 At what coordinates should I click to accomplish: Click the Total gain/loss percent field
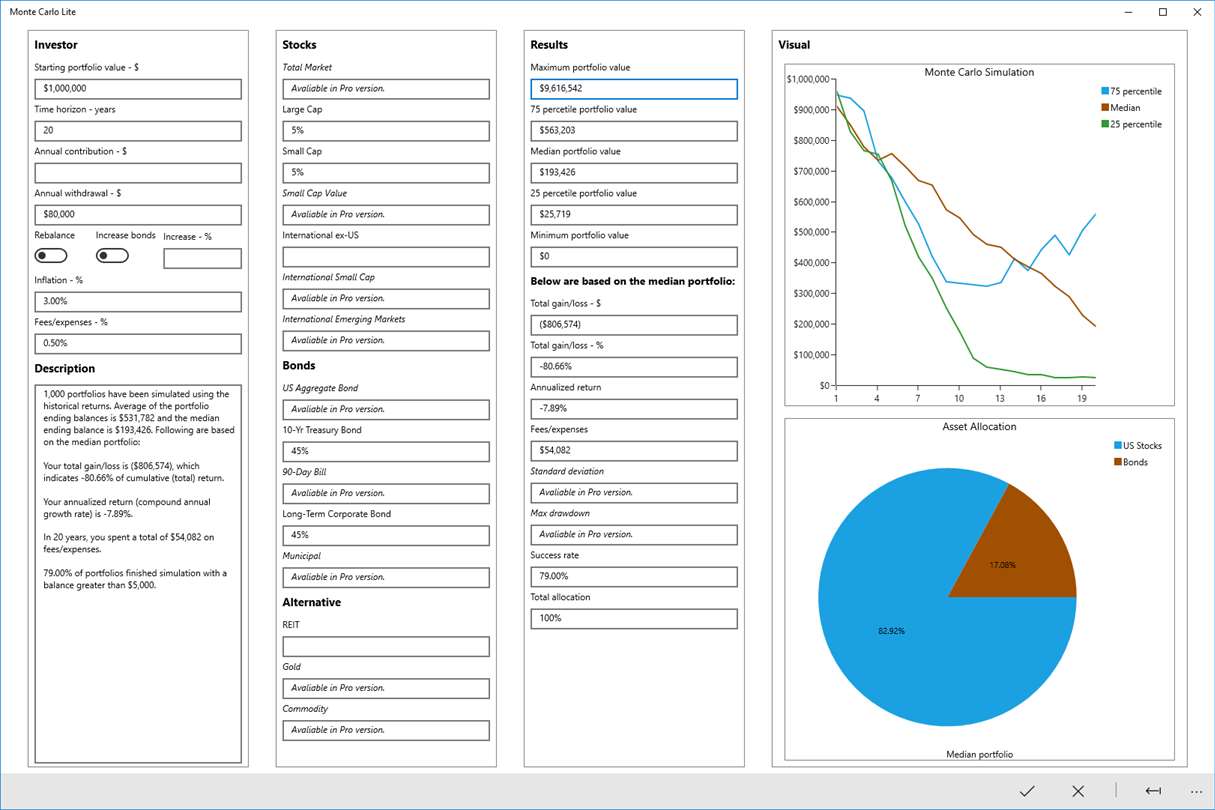(x=634, y=367)
